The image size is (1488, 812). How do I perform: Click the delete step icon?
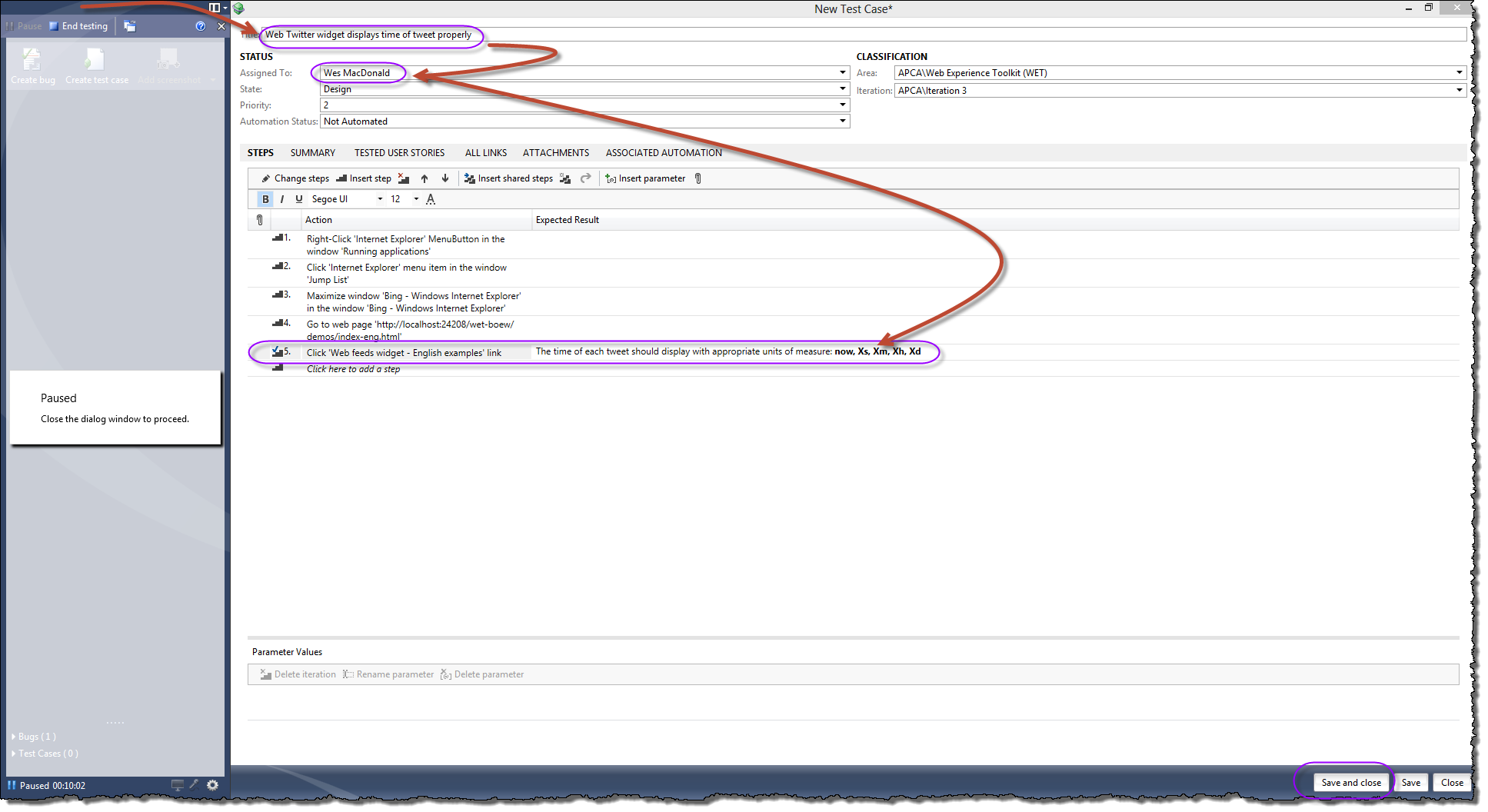404,178
